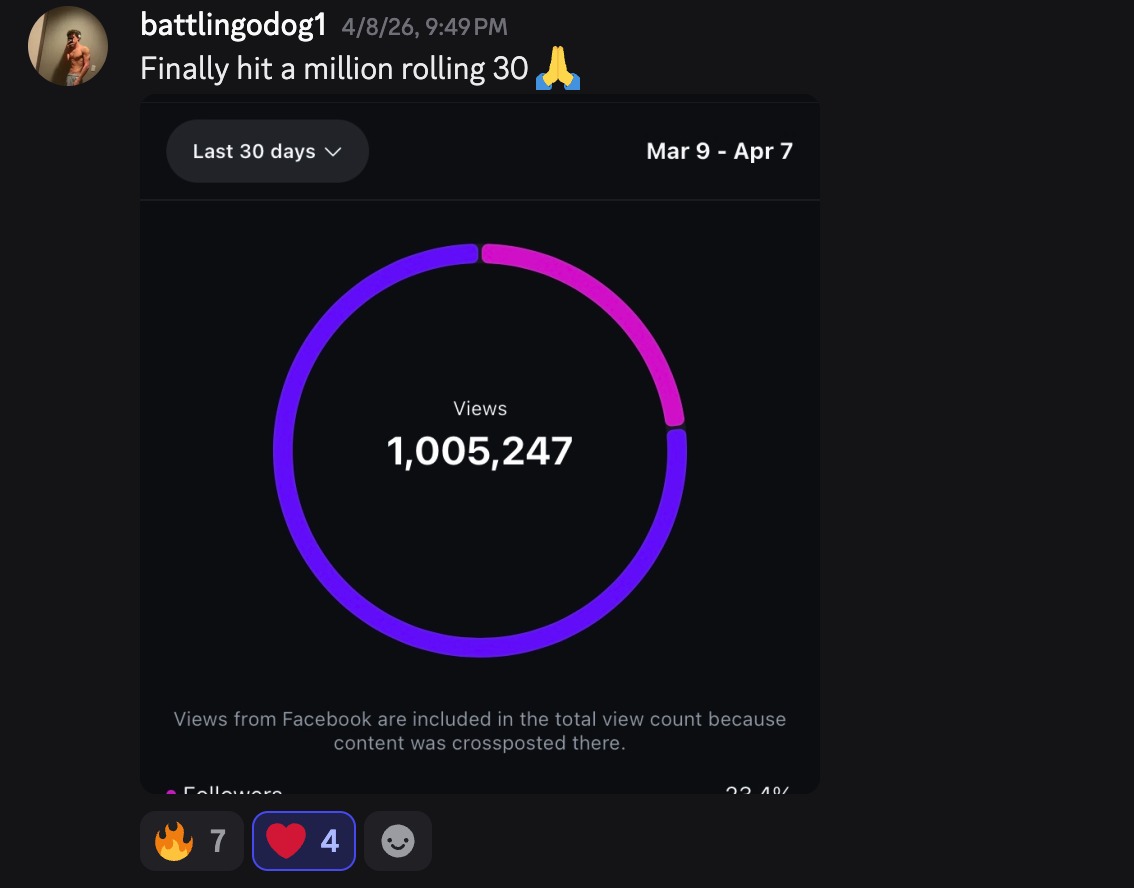
Task: Open battlingodog1's profile avatar
Action: click(68, 46)
